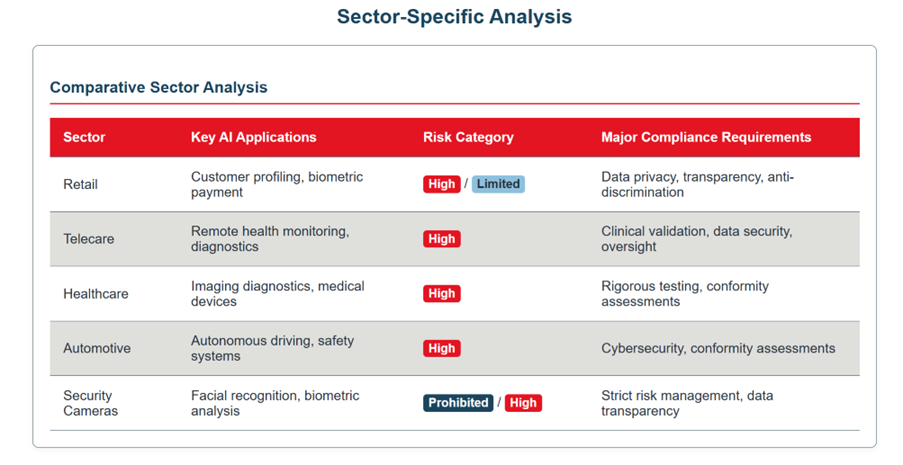Select the Comparative Sector Analysis heading
The image size is (903, 465).
click(158, 87)
